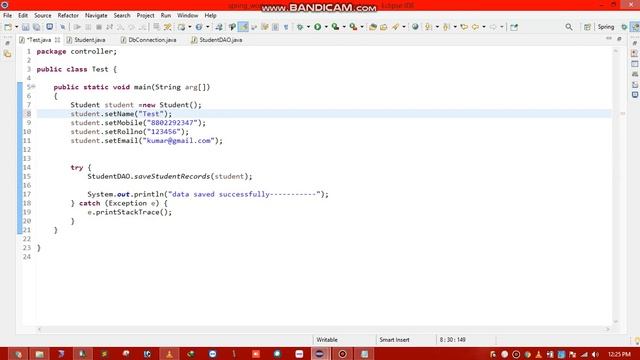Toggle the highlighted Mark Occurrences toolbar button
Image resolution: width=640 pixels, height=360 pixels.
[243, 27]
